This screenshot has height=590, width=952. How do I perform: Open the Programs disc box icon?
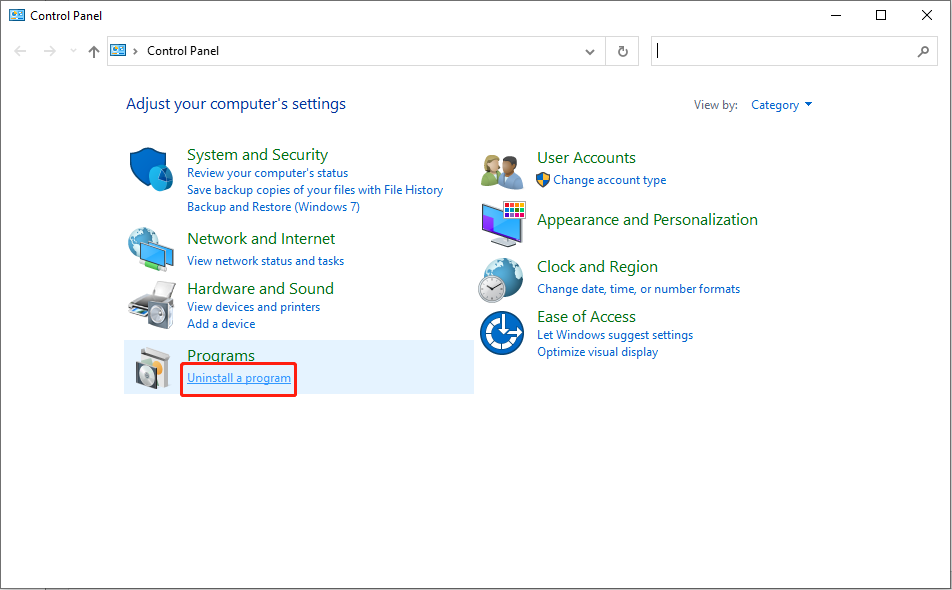(152, 368)
